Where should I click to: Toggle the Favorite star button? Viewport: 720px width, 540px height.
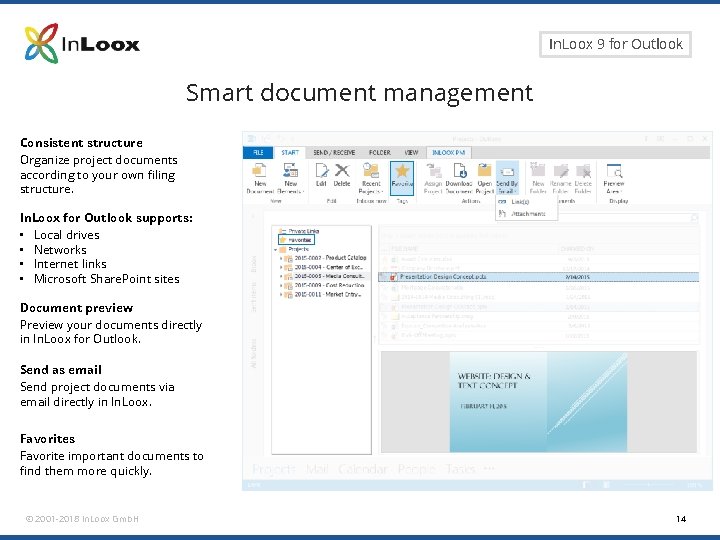click(402, 178)
